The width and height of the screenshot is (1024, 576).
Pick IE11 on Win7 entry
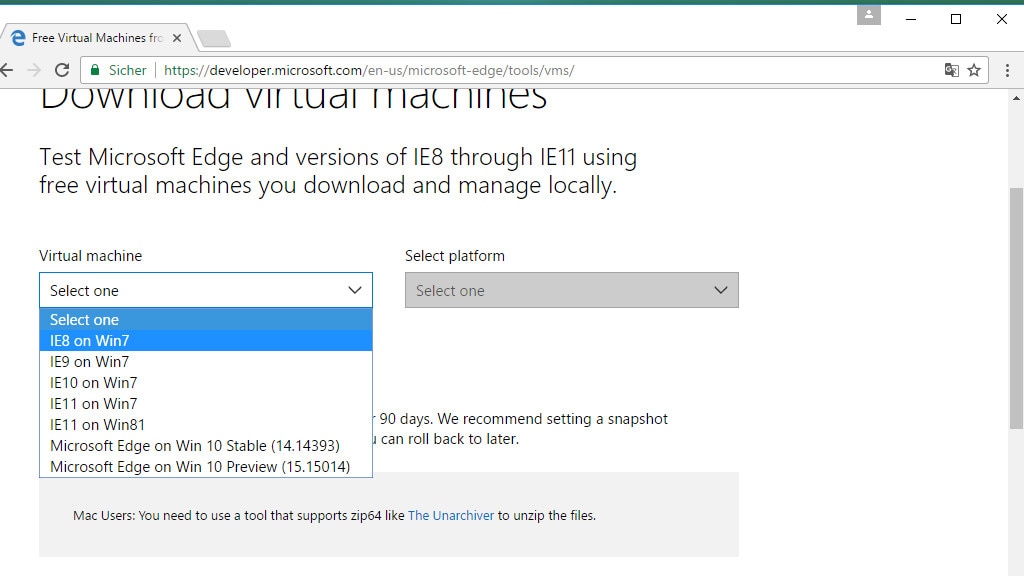[94, 404]
